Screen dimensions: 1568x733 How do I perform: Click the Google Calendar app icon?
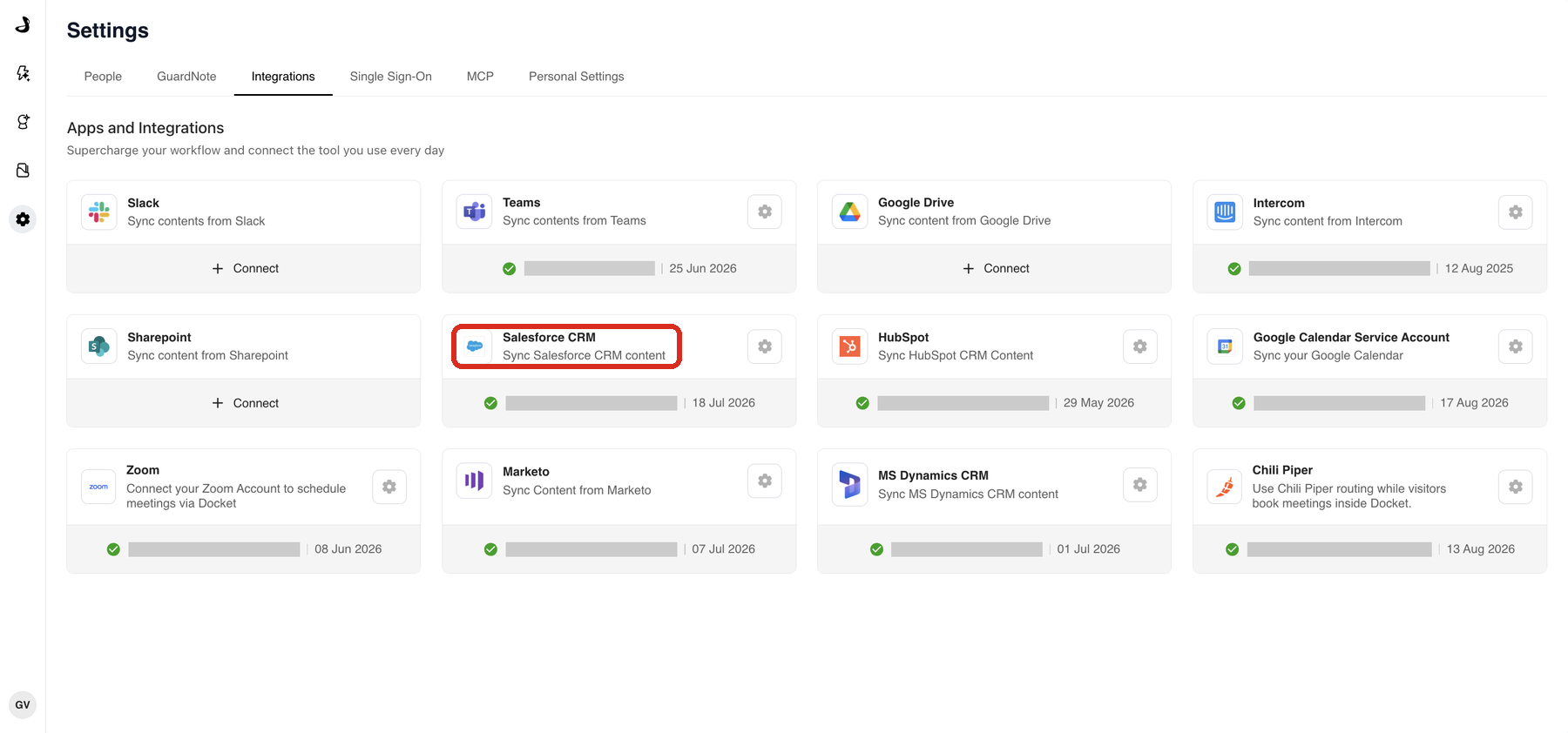(x=1225, y=346)
